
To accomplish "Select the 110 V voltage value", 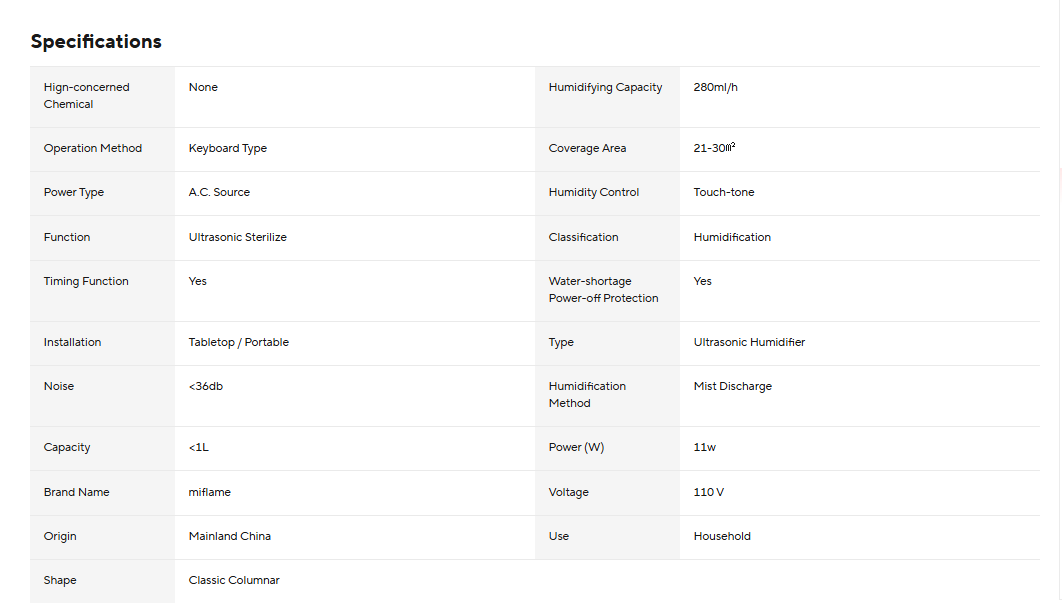I will coord(708,492).
